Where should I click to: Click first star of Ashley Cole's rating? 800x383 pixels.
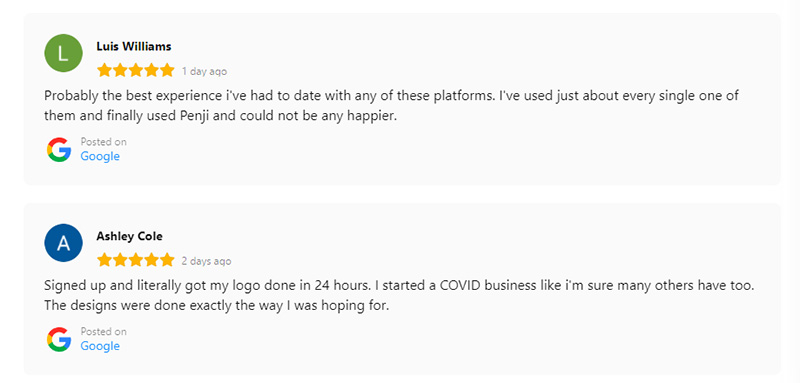coord(104,260)
